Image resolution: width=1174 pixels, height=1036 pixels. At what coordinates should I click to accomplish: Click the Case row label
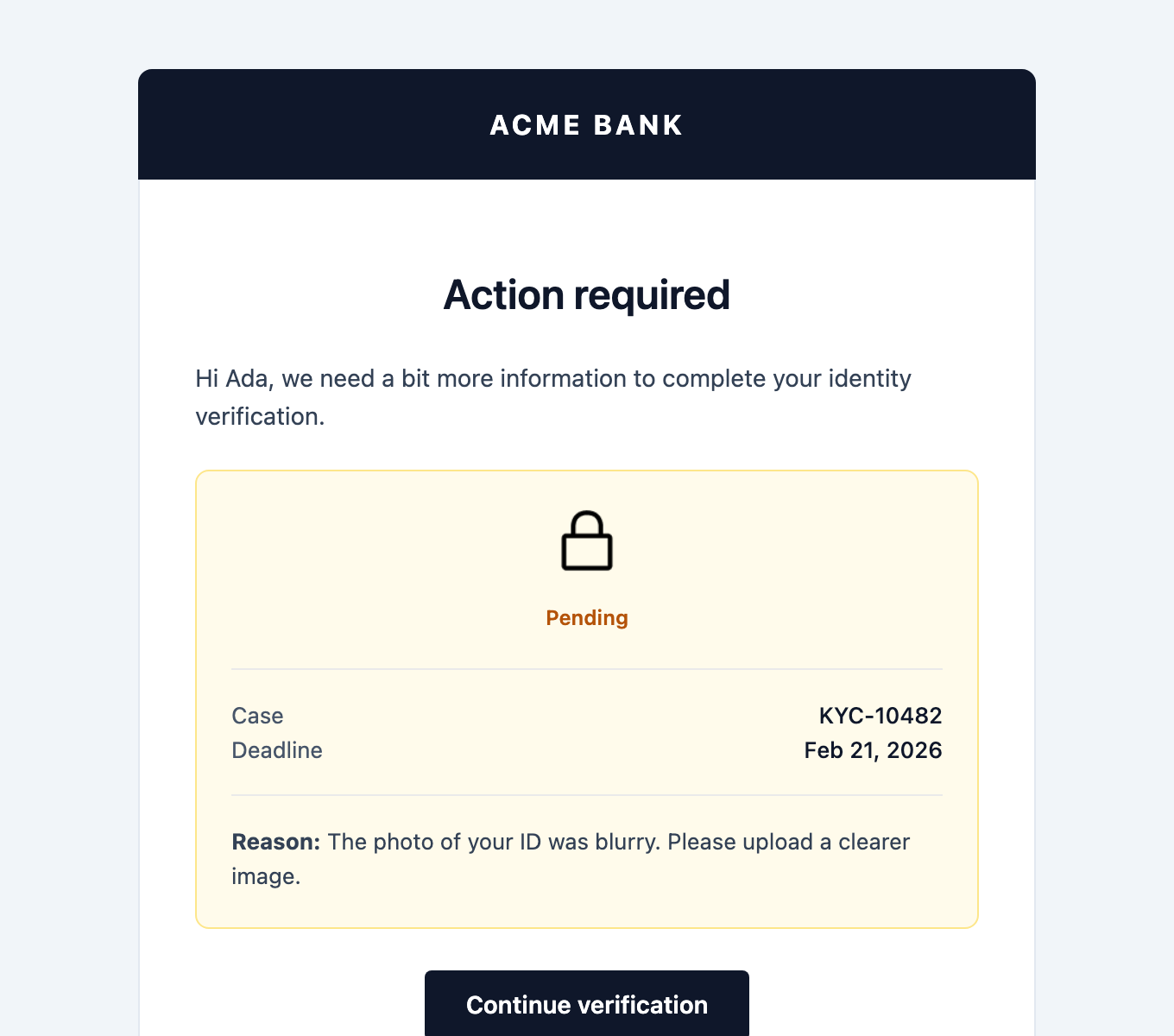pyautogui.click(x=256, y=716)
